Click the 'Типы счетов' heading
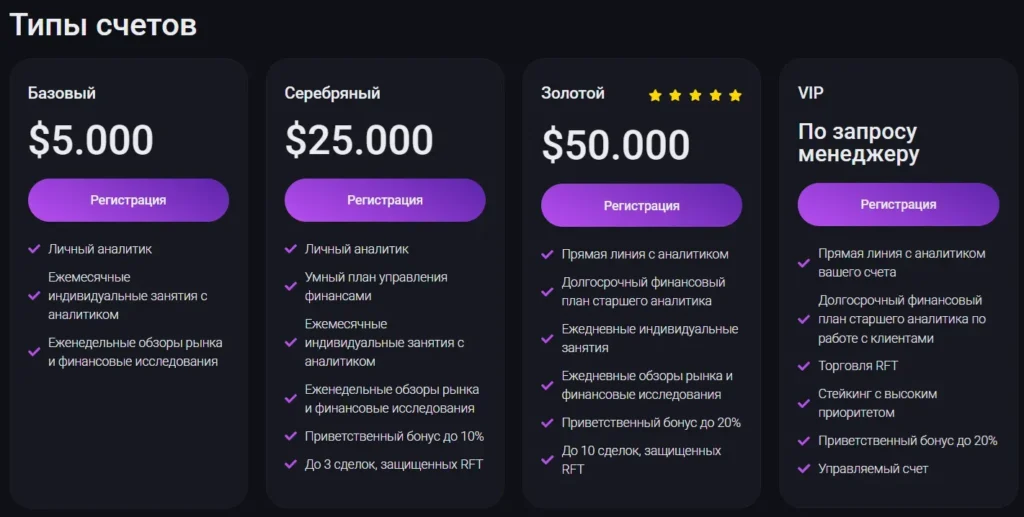This screenshot has width=1024, height=517. point(103,25)
